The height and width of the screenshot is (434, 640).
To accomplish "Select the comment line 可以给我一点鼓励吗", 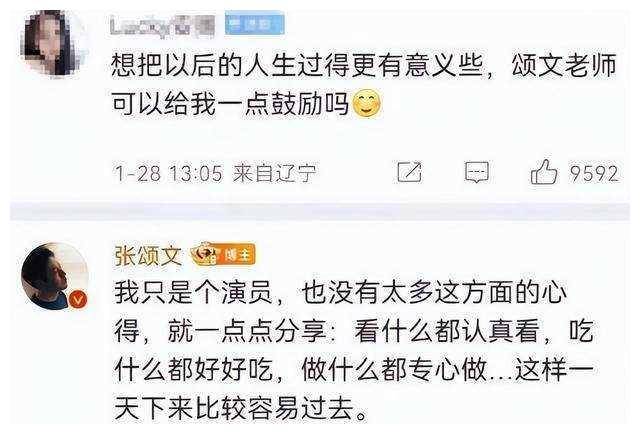I will 230,104.
